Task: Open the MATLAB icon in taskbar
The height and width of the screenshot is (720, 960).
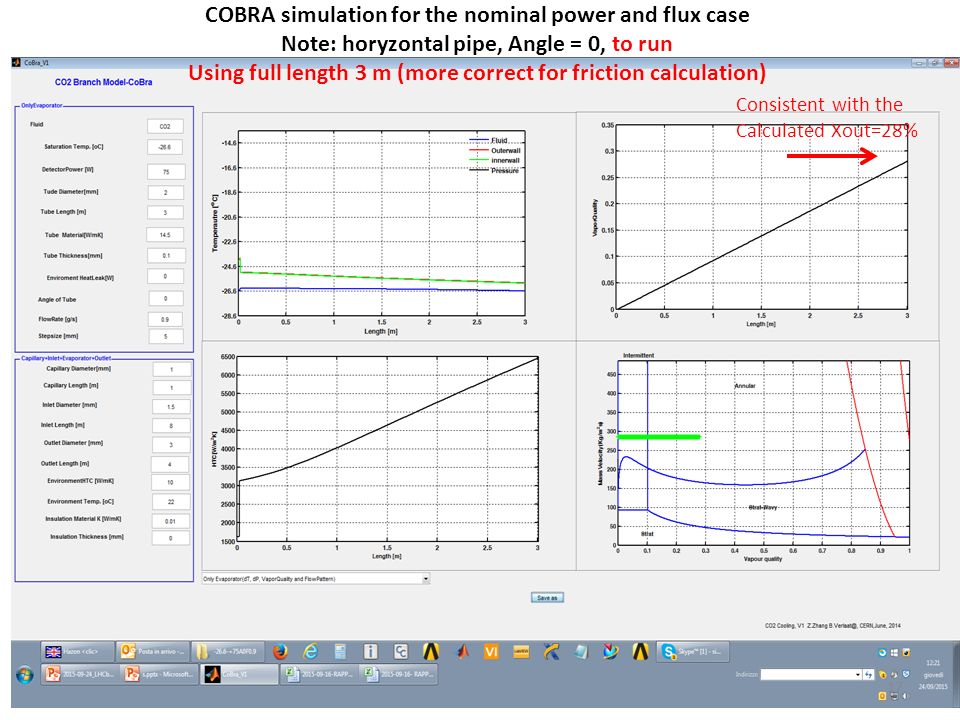Action: coord(462,652)
